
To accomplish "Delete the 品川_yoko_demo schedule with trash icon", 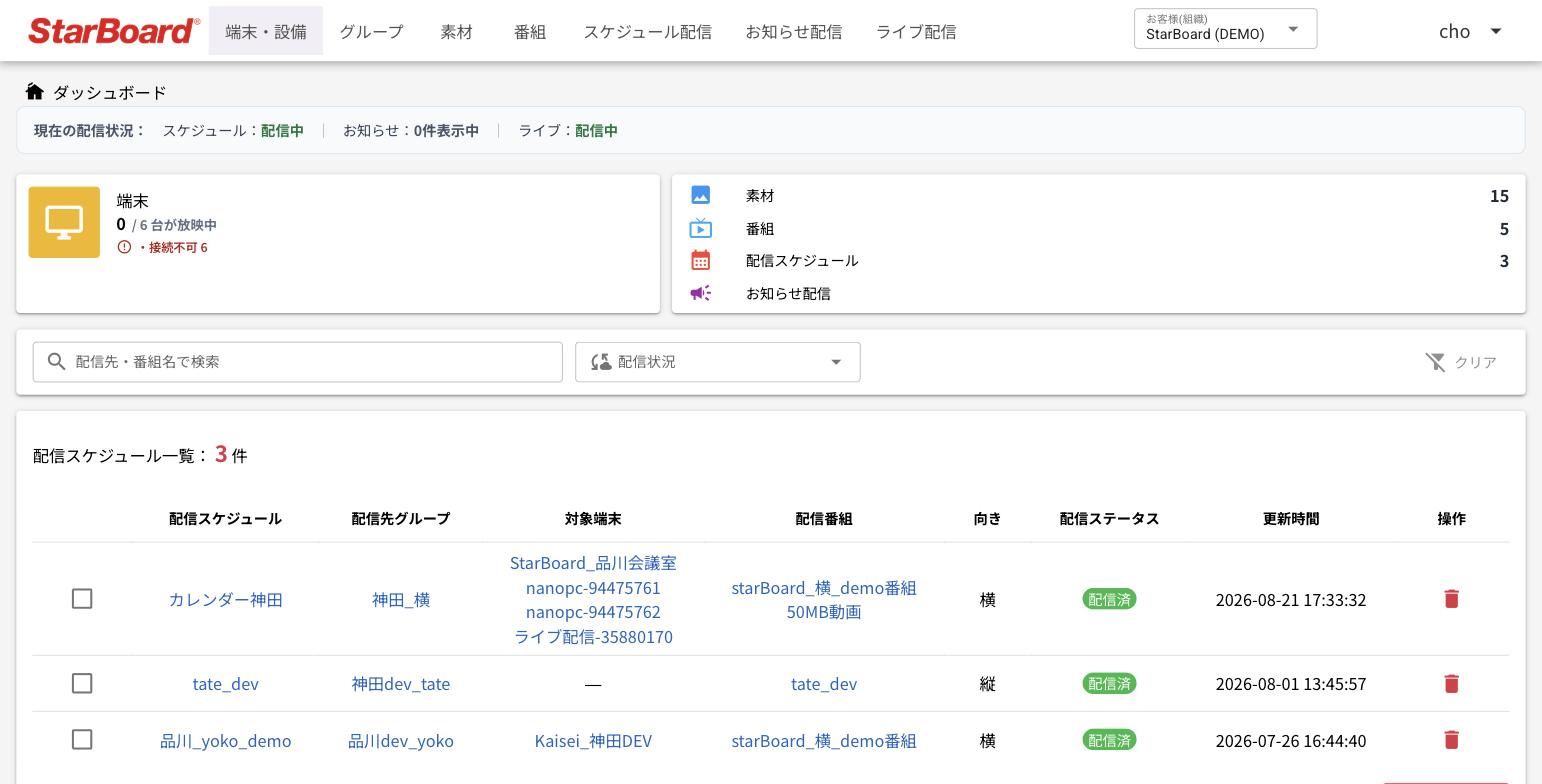I will (1452, 739).
